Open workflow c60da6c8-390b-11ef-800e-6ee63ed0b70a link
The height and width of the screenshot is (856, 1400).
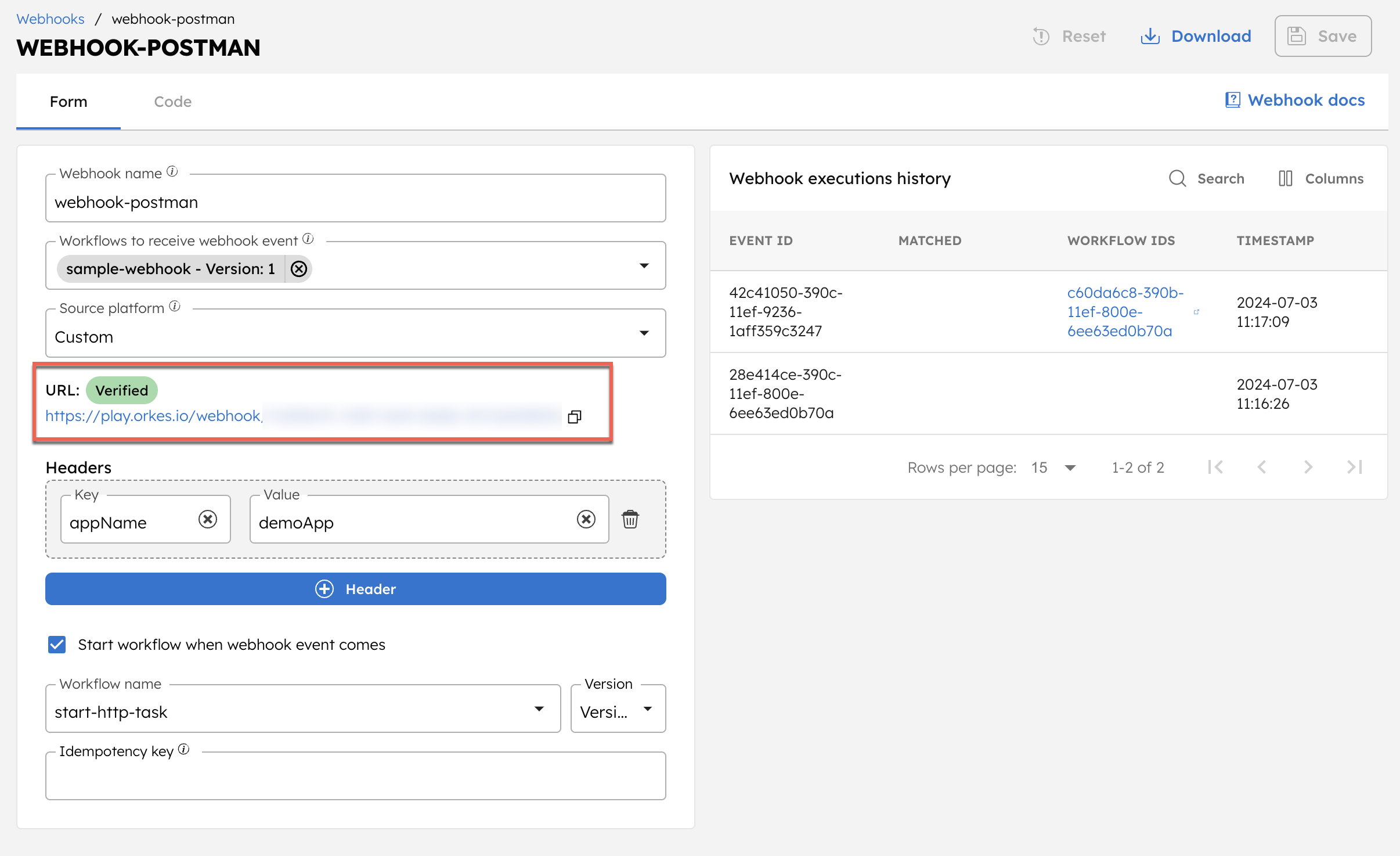click(x=1125, y=312)
